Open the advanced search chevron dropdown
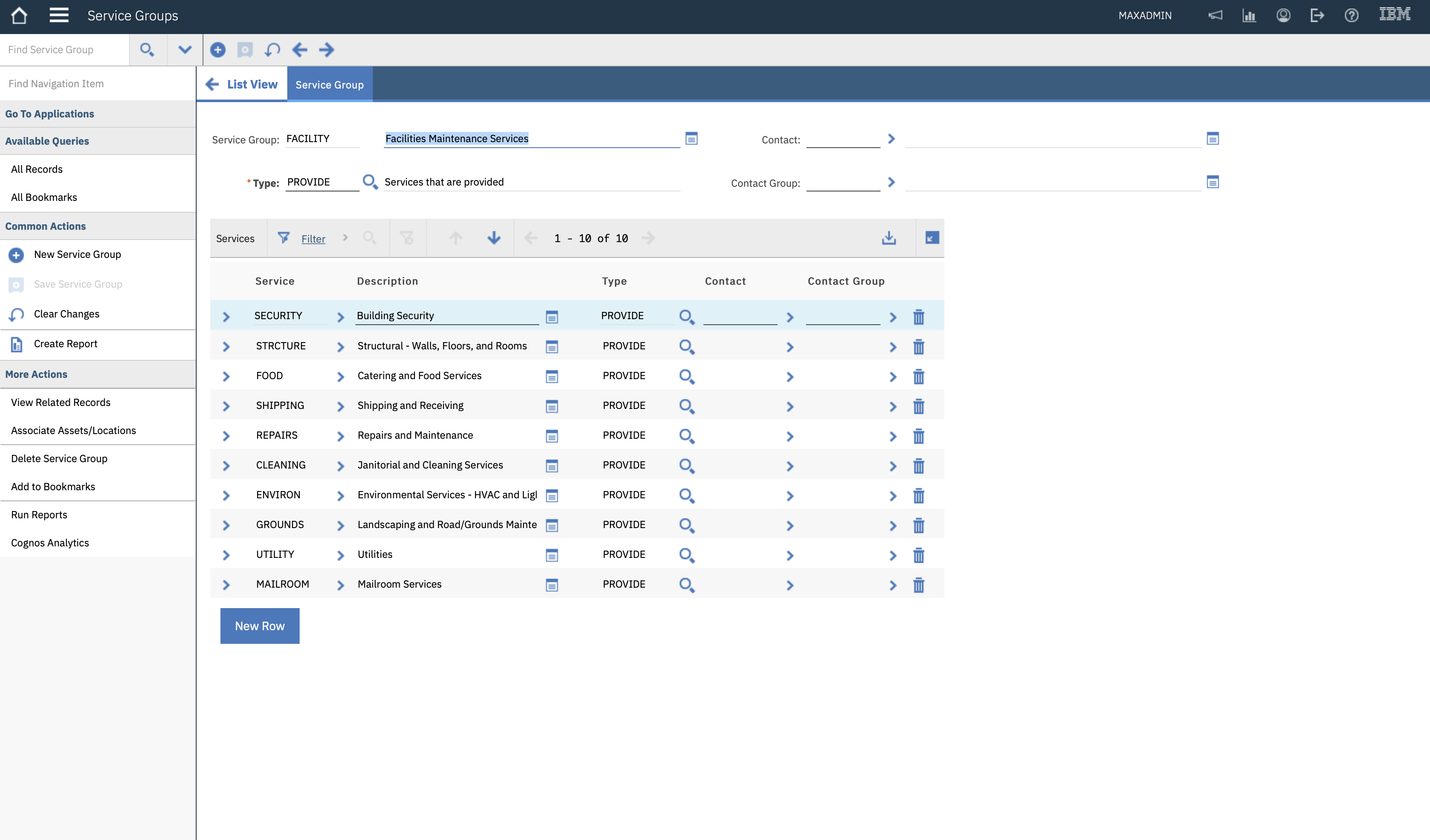 click(184, 50)
